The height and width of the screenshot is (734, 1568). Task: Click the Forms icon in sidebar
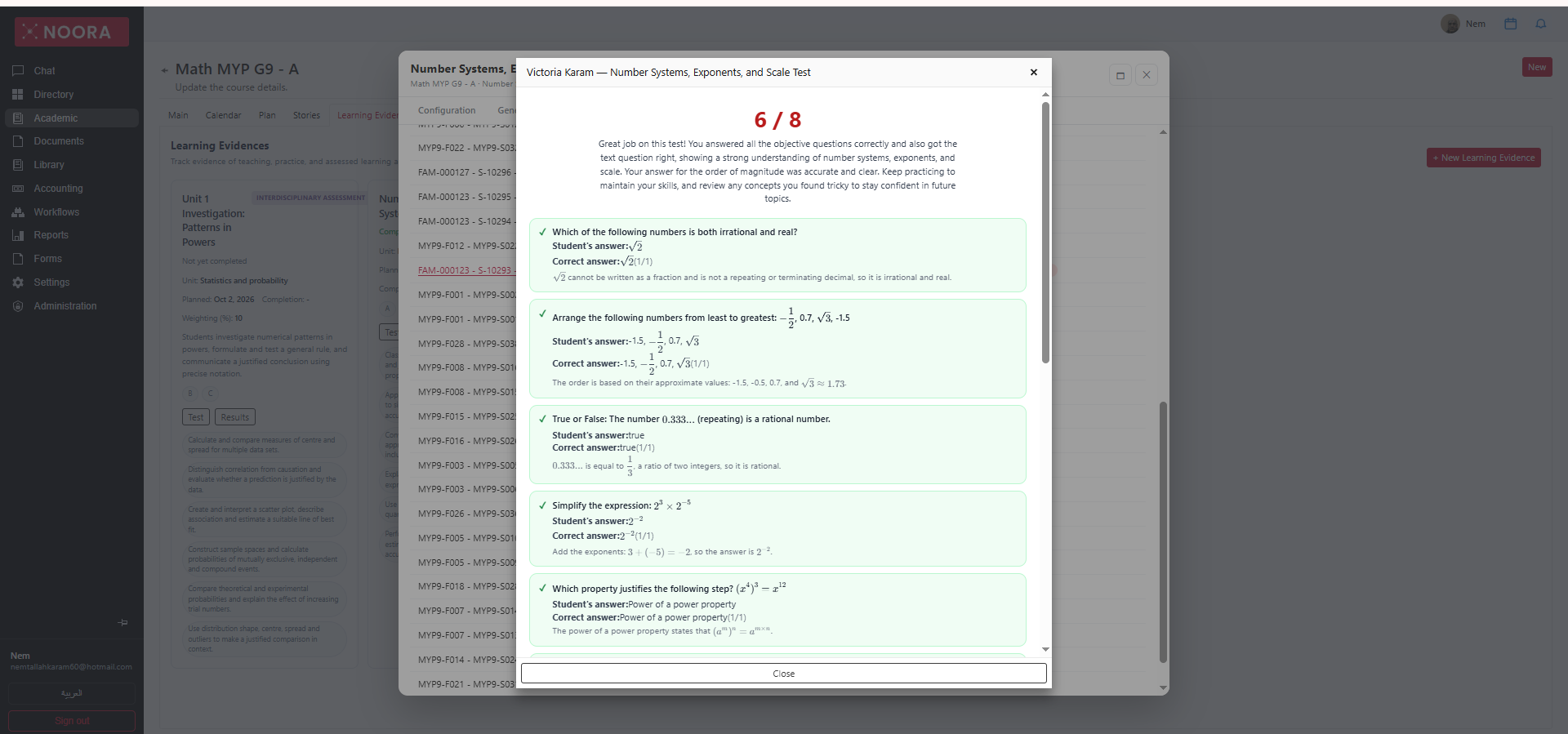tap(18, 259)
